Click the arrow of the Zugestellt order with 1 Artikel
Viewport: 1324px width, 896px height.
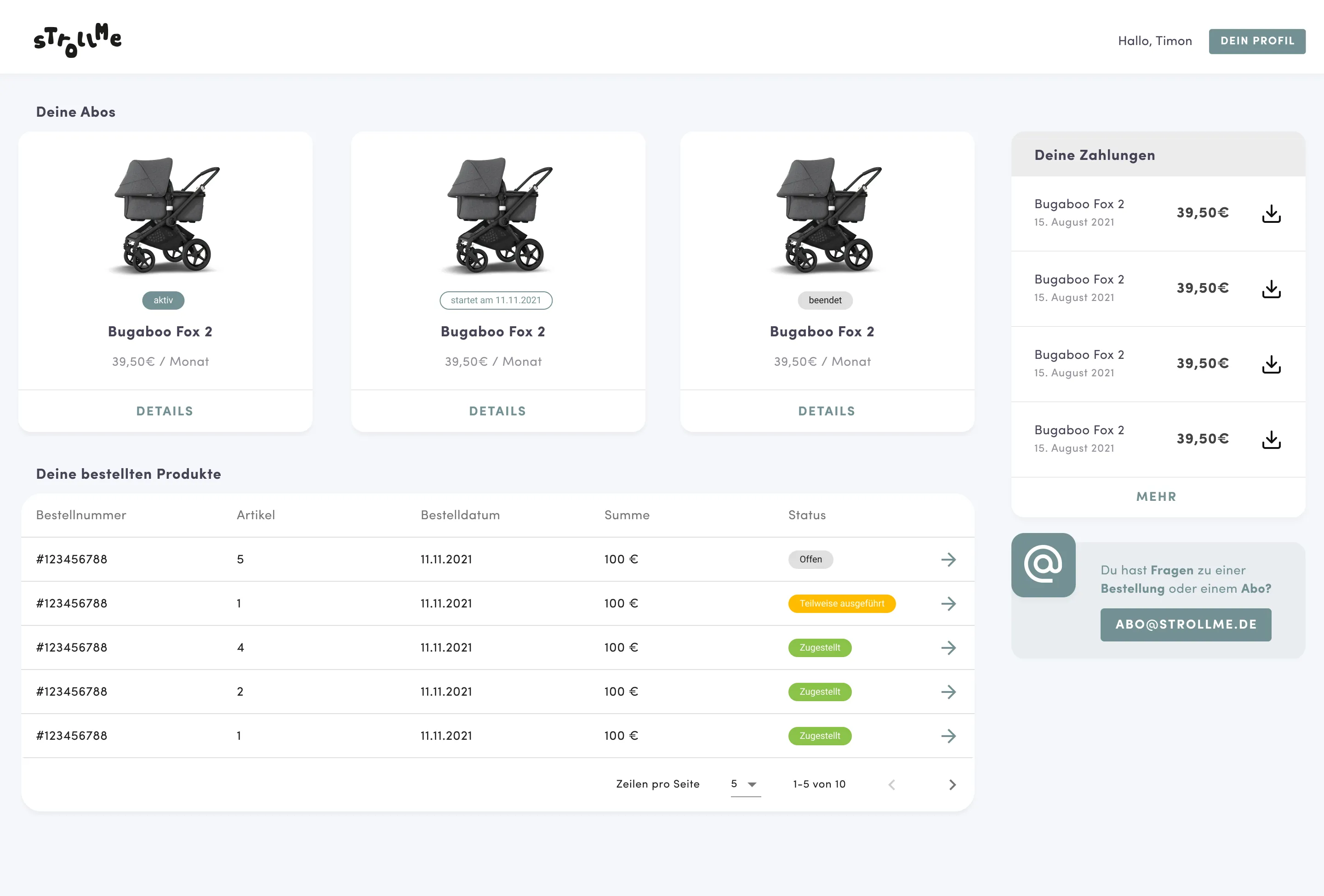point(948,736)
